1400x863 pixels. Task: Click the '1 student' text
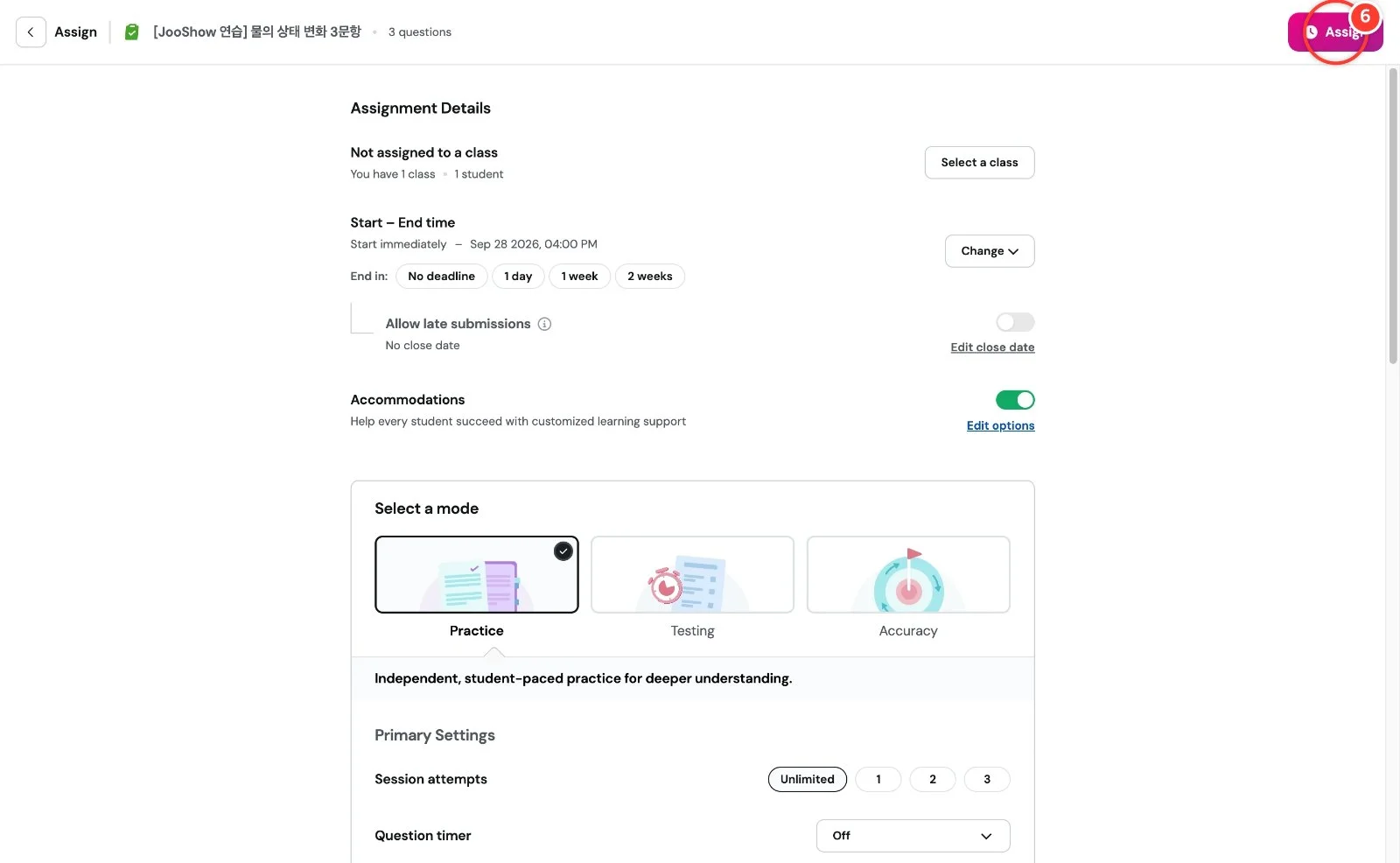[479, 174]
